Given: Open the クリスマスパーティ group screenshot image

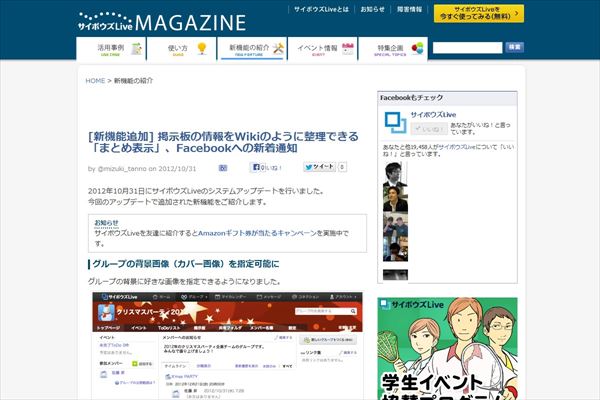Looking at the screenshot, I should (x=227, y=346).
